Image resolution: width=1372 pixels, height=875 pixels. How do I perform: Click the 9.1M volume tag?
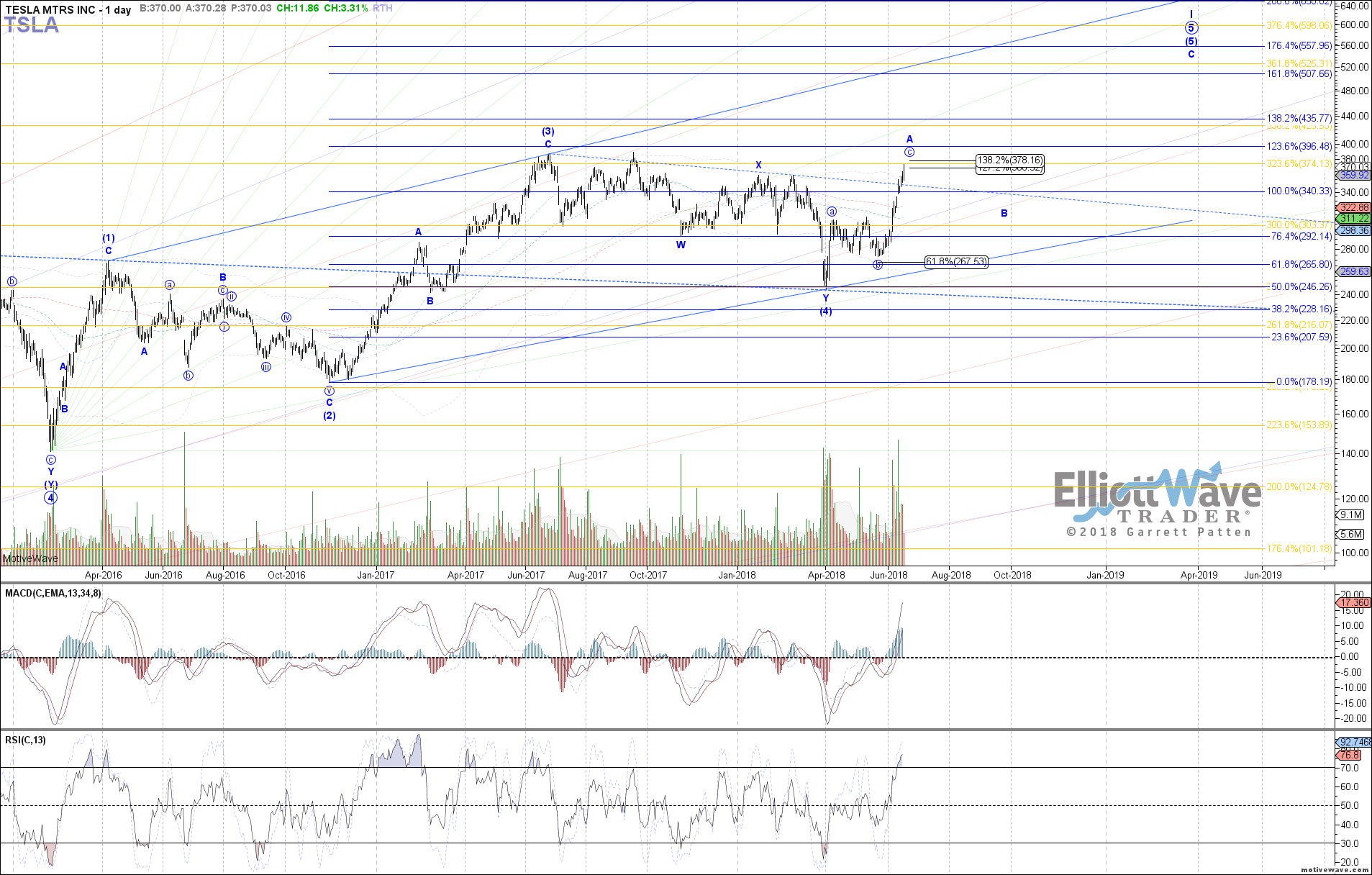1350,514
